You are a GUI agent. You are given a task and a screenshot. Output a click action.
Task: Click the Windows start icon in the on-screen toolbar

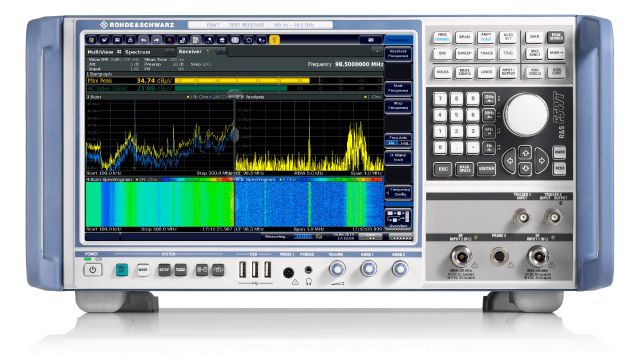pos(91,40)
